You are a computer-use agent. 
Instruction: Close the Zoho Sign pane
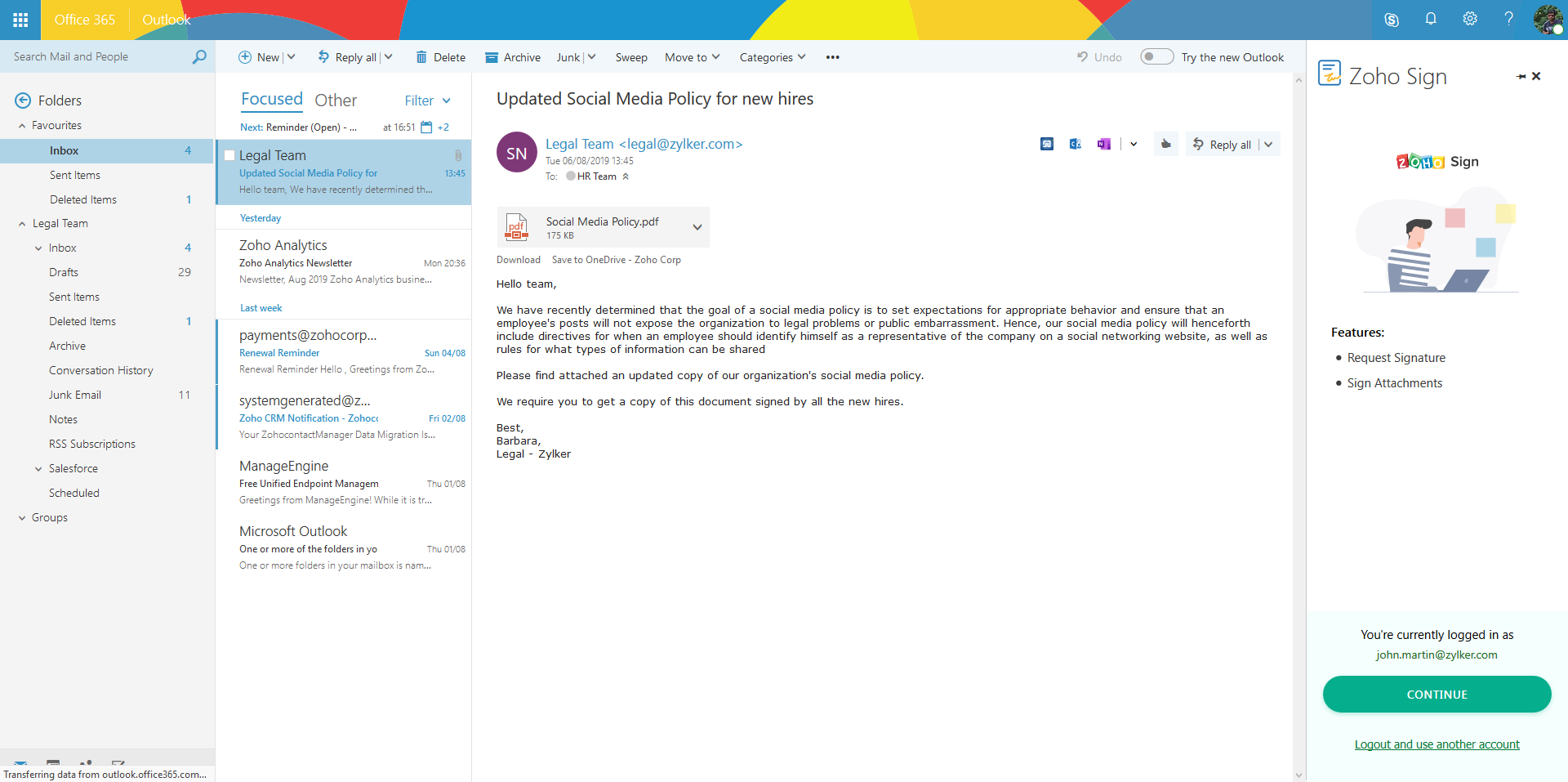[1536, 76]
